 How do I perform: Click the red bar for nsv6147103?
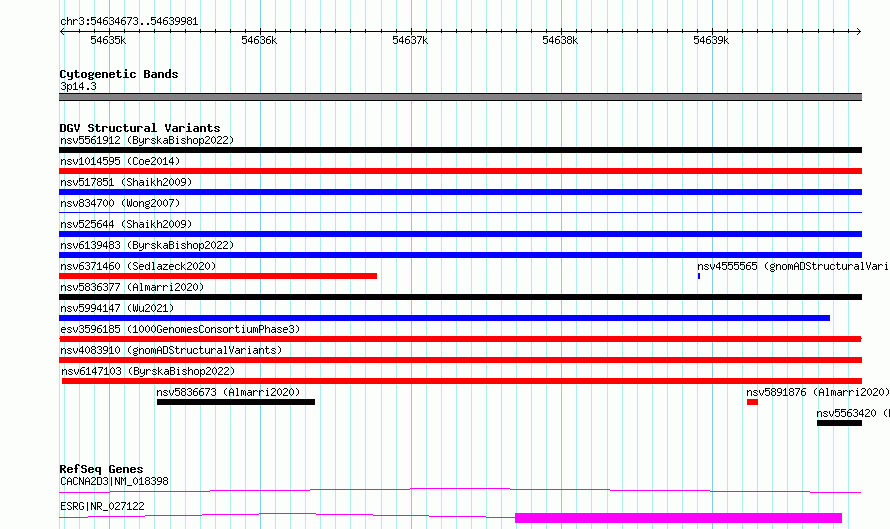click(x=462, y=381)
